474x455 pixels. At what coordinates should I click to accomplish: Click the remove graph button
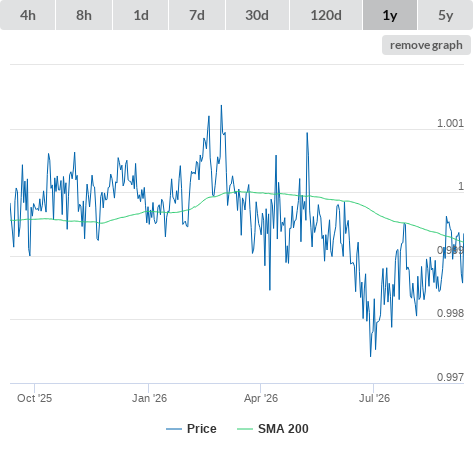(426, 45)
